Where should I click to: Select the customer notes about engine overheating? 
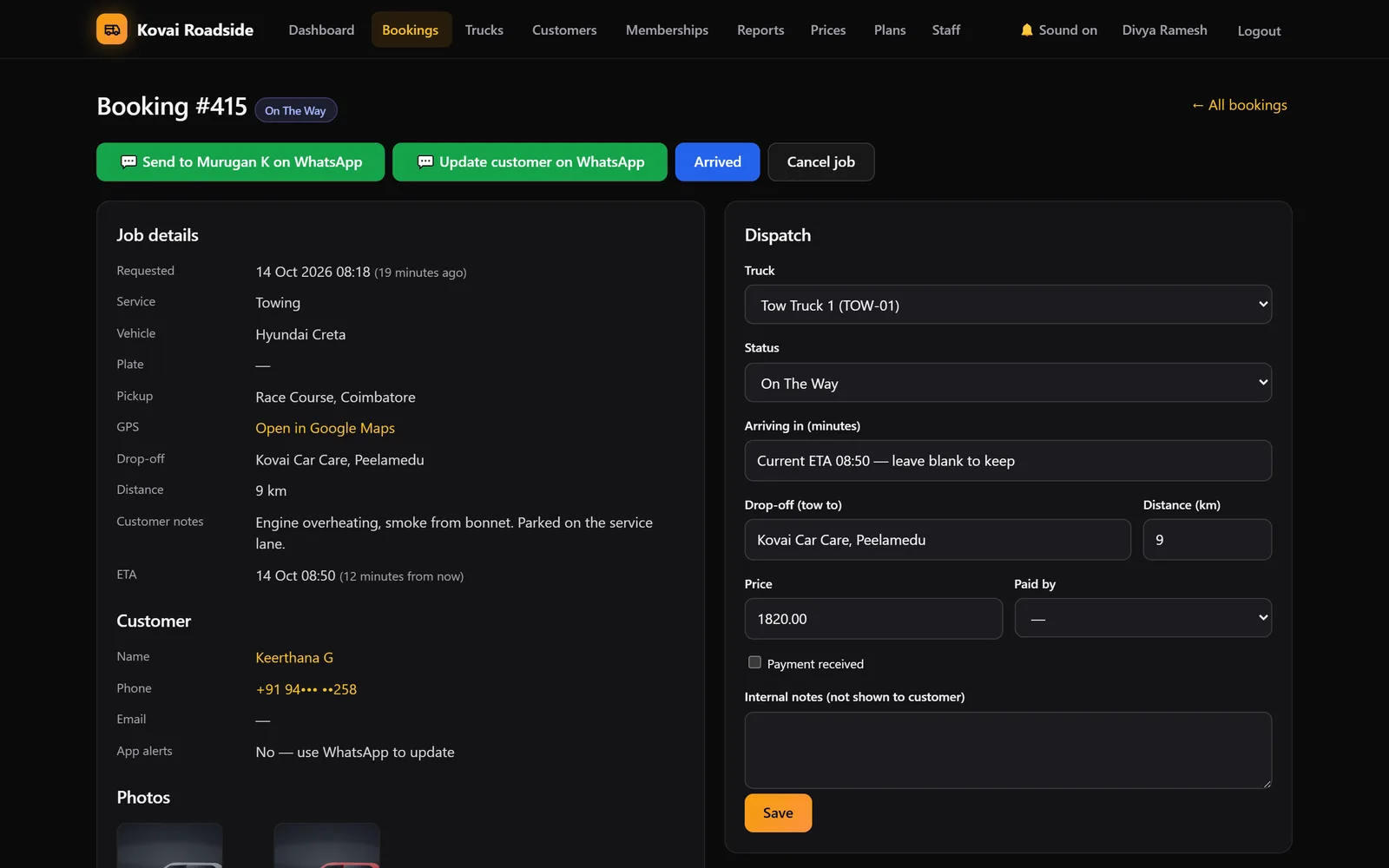[454, 533]
